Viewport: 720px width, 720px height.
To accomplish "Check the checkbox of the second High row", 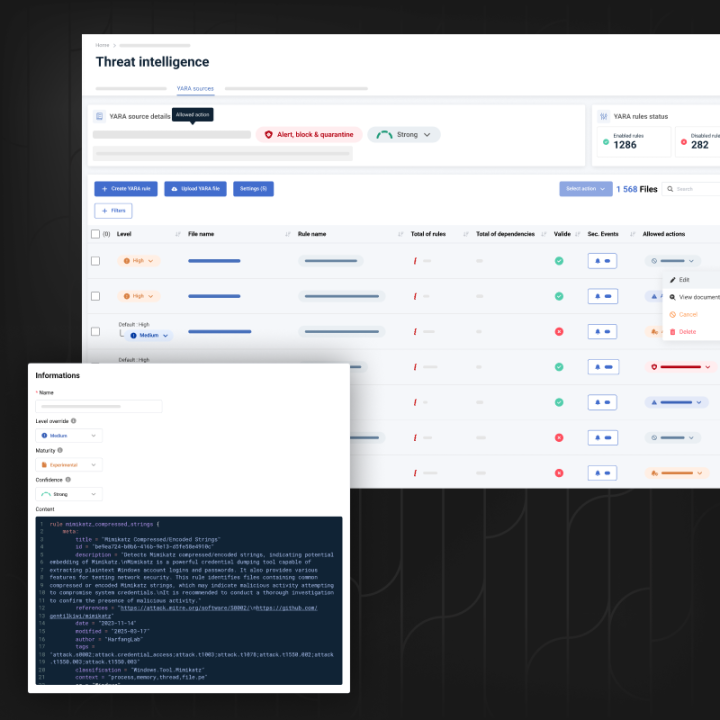I will (x=96, y=296).
